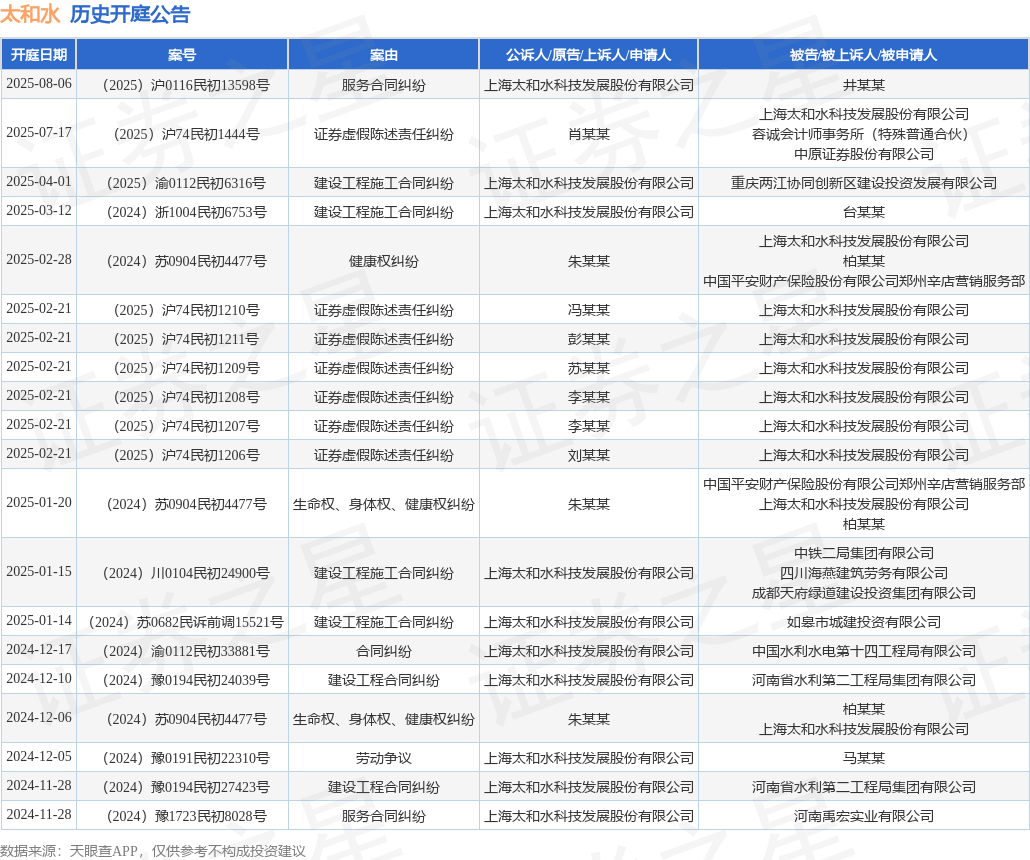Click the 数据来源 footer note
This screenshot has height=860, width=1030.
click(153, 851)
